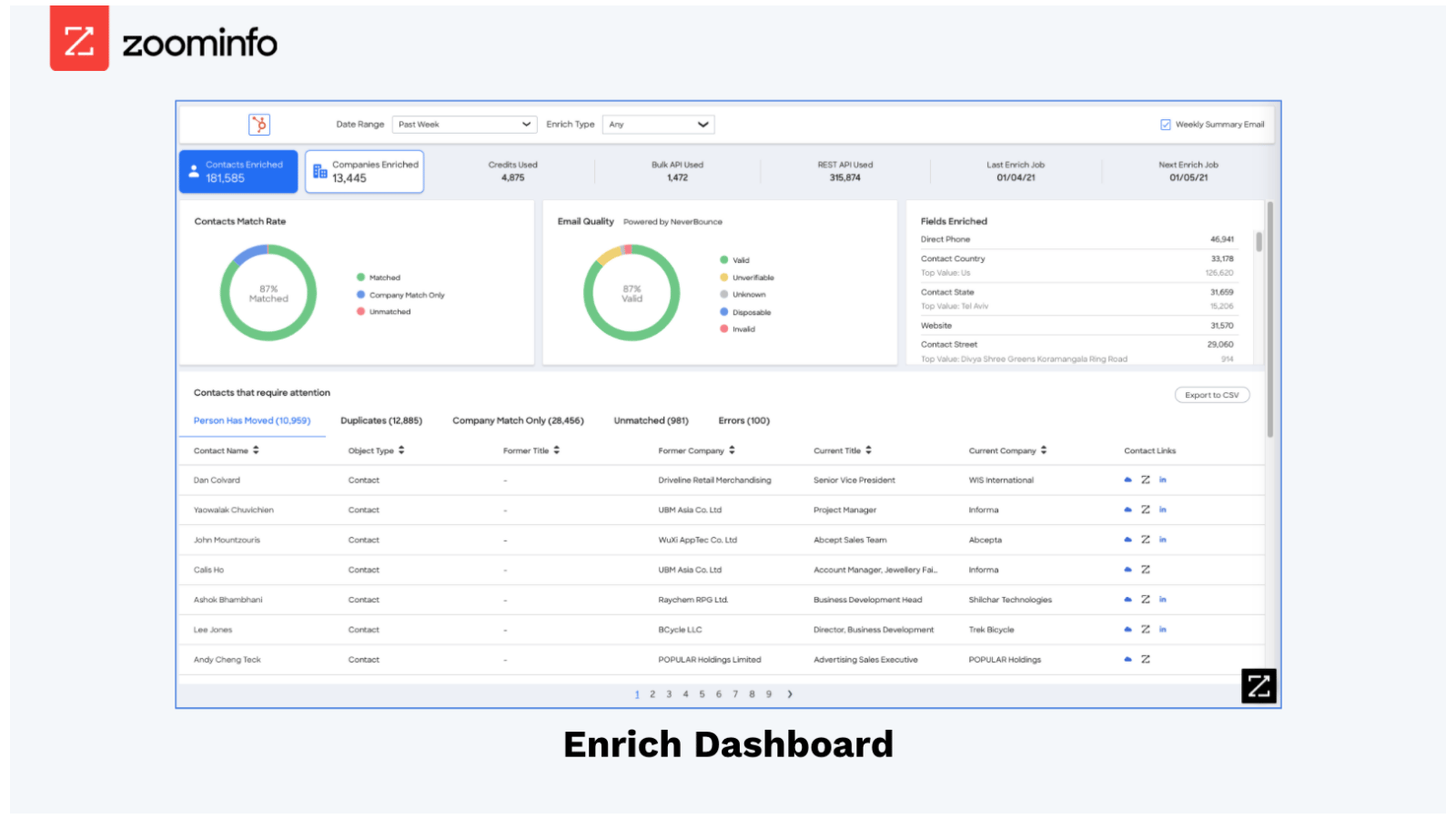Screen dimensions: 1456x819
Task: Click the black ZoomInfo chat widget icon
Action: pos(1259,686)
